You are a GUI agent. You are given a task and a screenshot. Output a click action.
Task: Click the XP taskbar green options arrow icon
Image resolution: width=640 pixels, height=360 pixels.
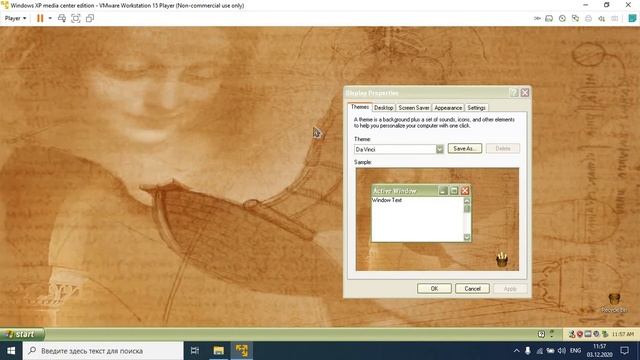click(552, 334)
